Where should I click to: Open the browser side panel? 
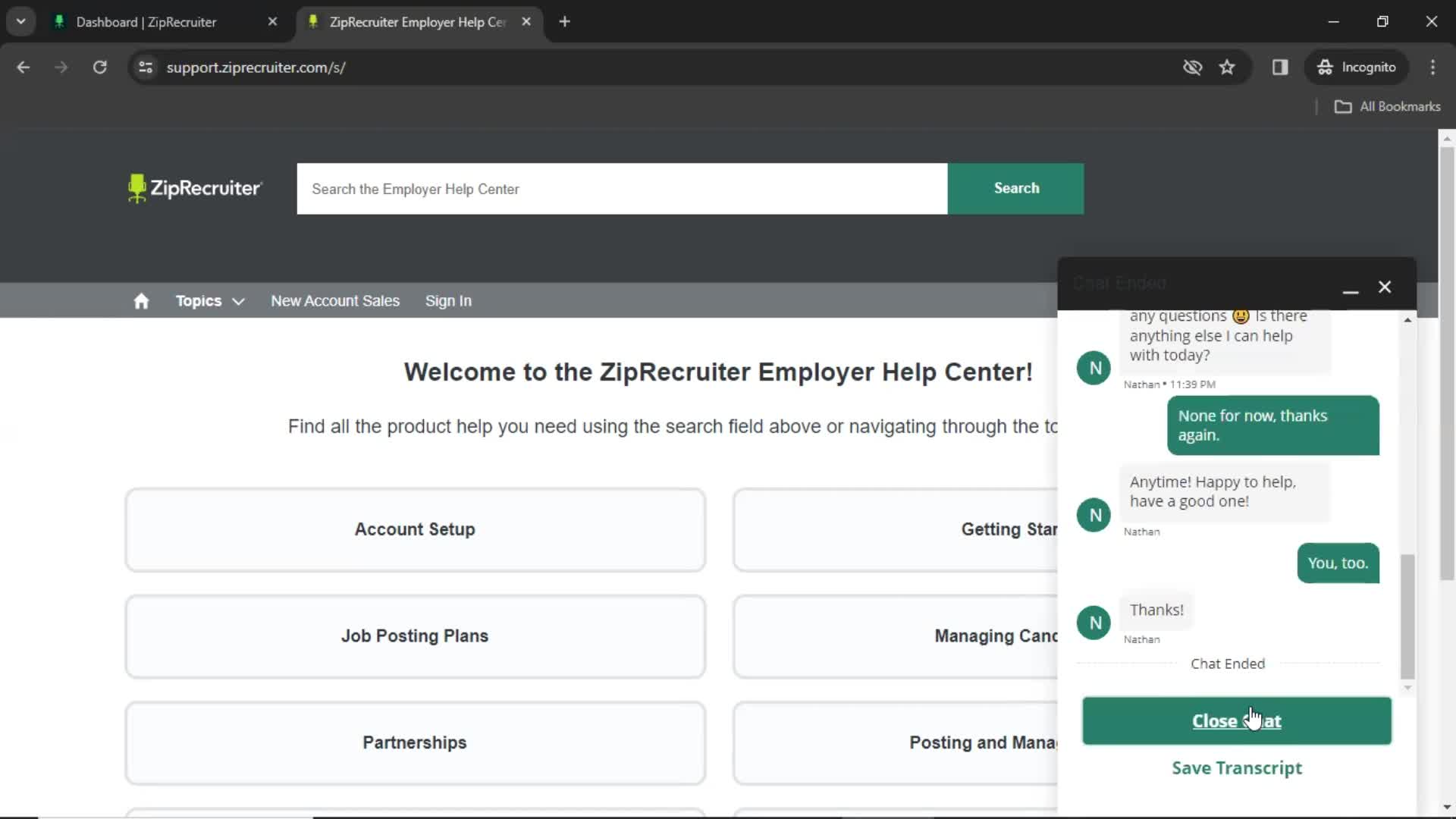(1280, 67)
